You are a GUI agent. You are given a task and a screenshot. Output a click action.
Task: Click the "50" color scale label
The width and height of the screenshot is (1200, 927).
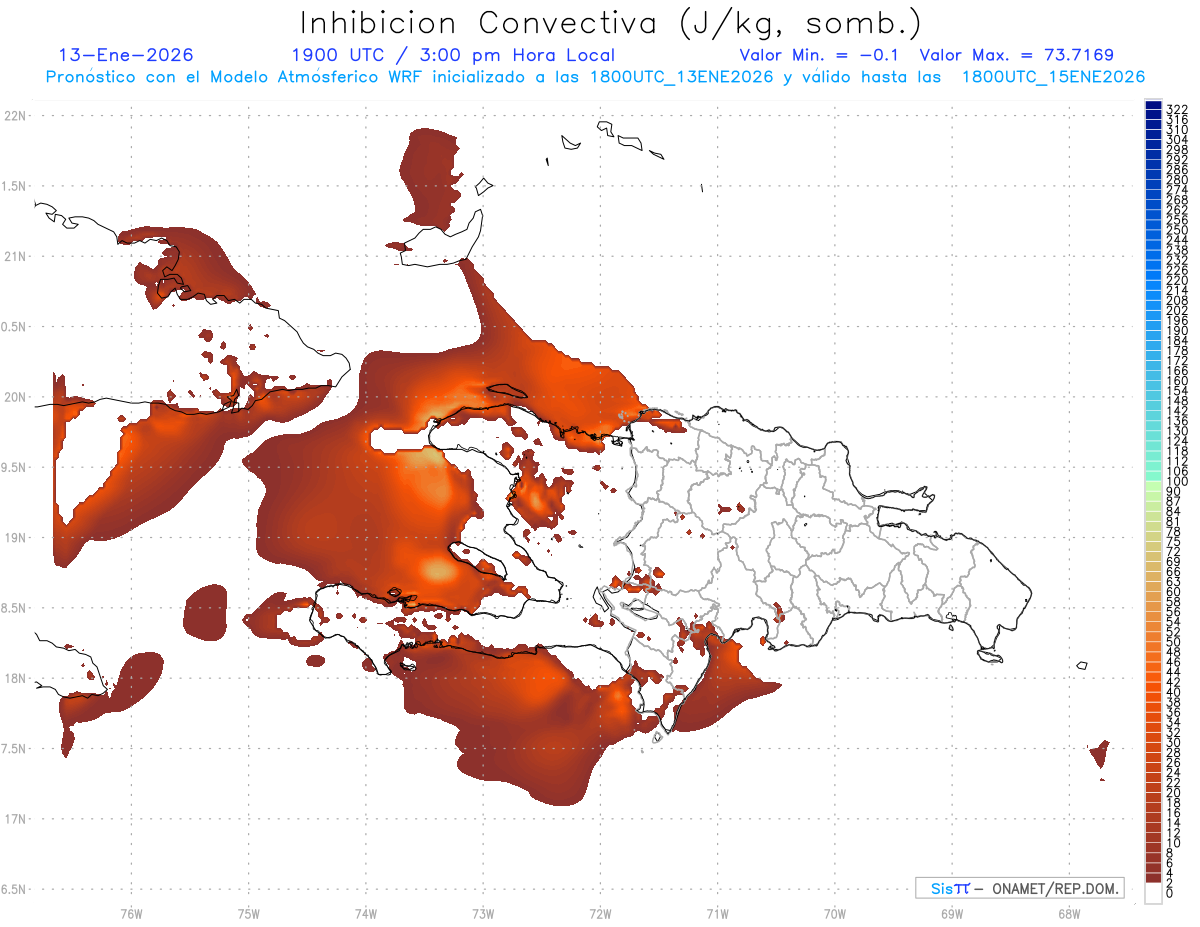[1174, 642]
